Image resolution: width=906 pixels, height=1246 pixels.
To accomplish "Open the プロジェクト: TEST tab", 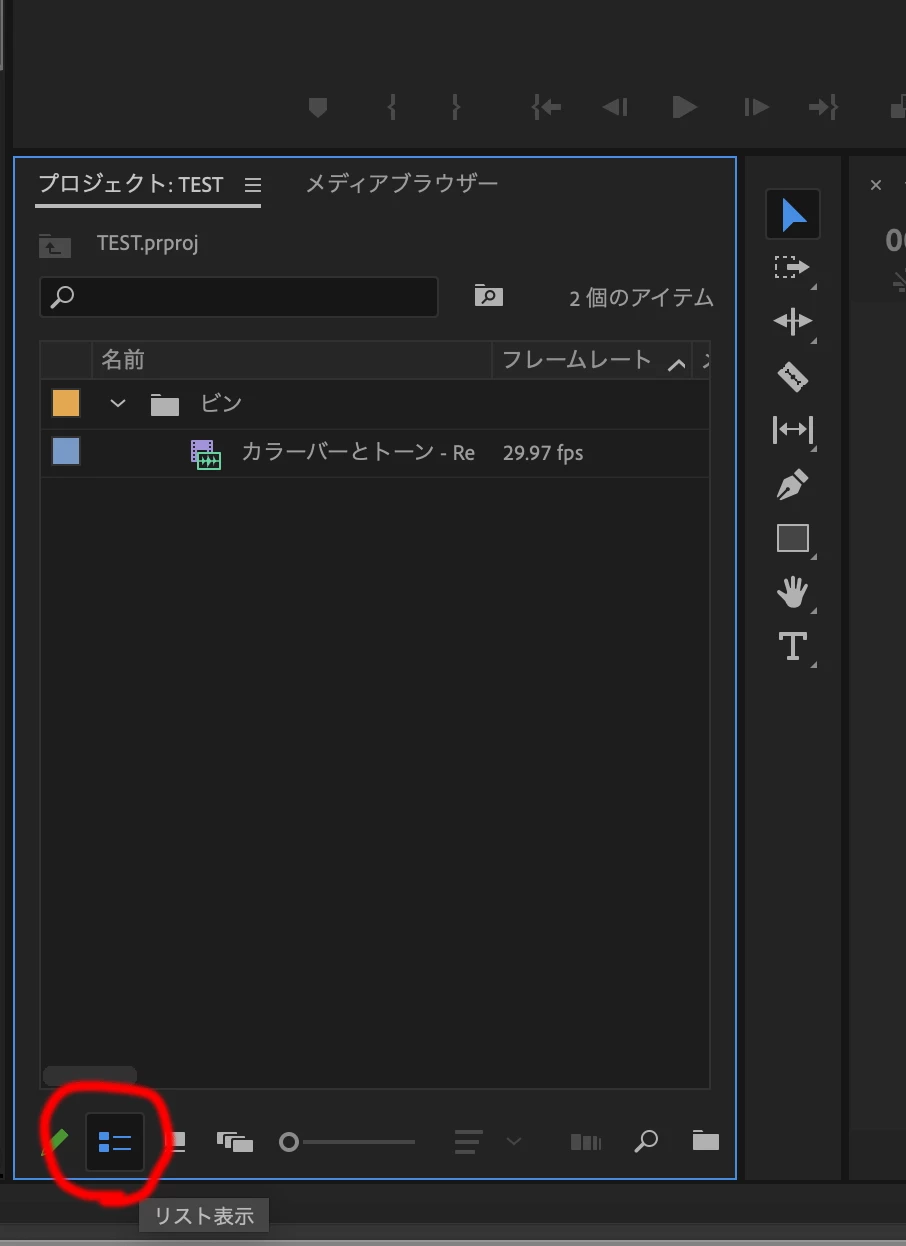I will [131, 184].
